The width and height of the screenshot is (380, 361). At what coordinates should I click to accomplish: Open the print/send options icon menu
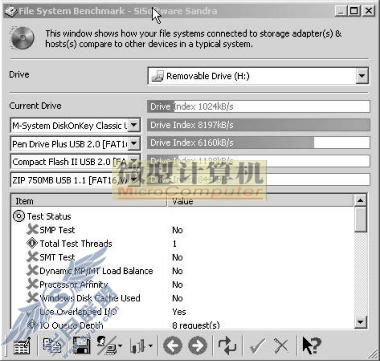tap(109, 346)
